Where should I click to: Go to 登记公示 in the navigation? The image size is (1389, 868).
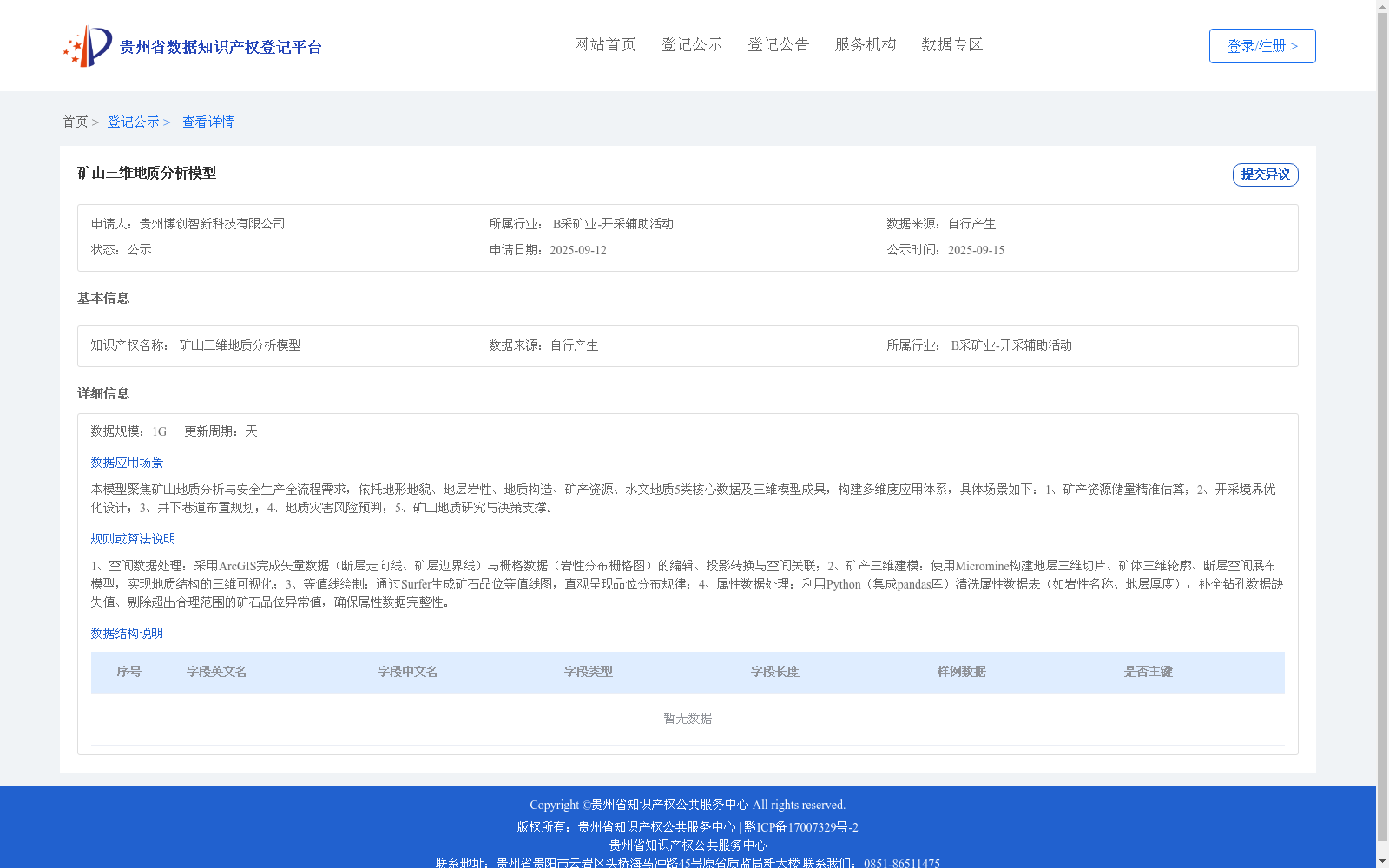pos(692,45)
